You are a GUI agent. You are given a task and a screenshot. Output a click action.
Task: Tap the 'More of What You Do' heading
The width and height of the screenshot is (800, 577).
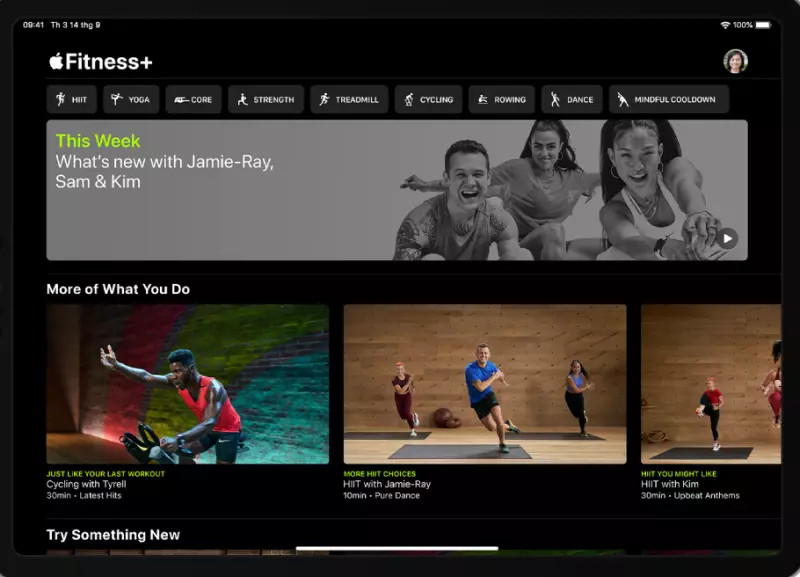118,289
